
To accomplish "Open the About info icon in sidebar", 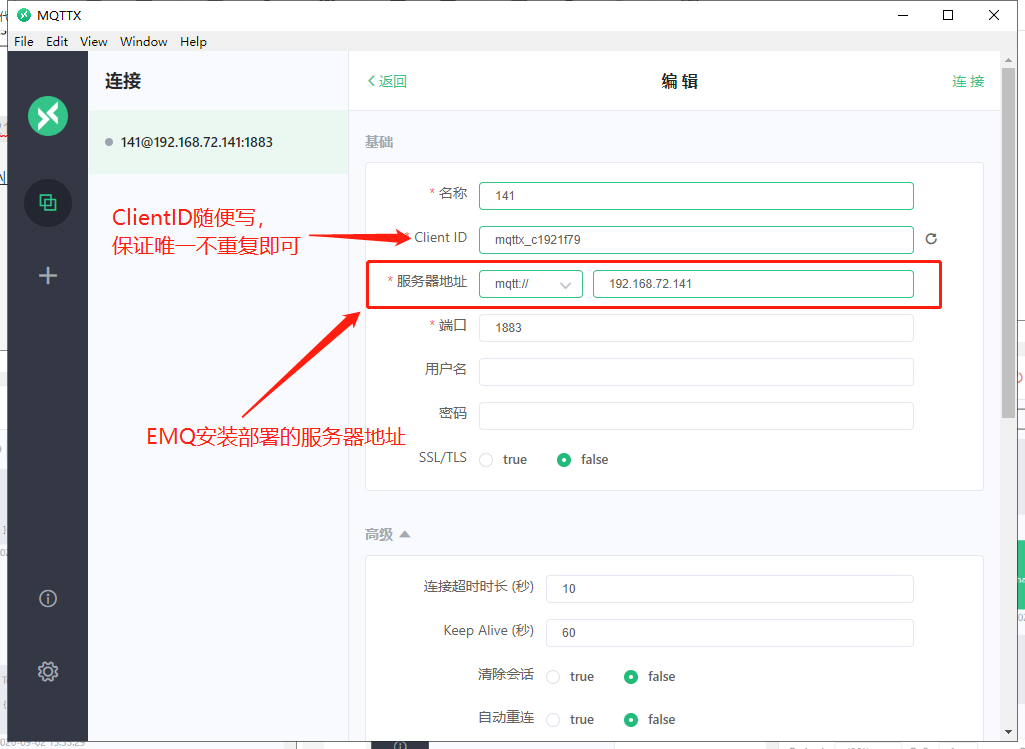I will [48, 599].
